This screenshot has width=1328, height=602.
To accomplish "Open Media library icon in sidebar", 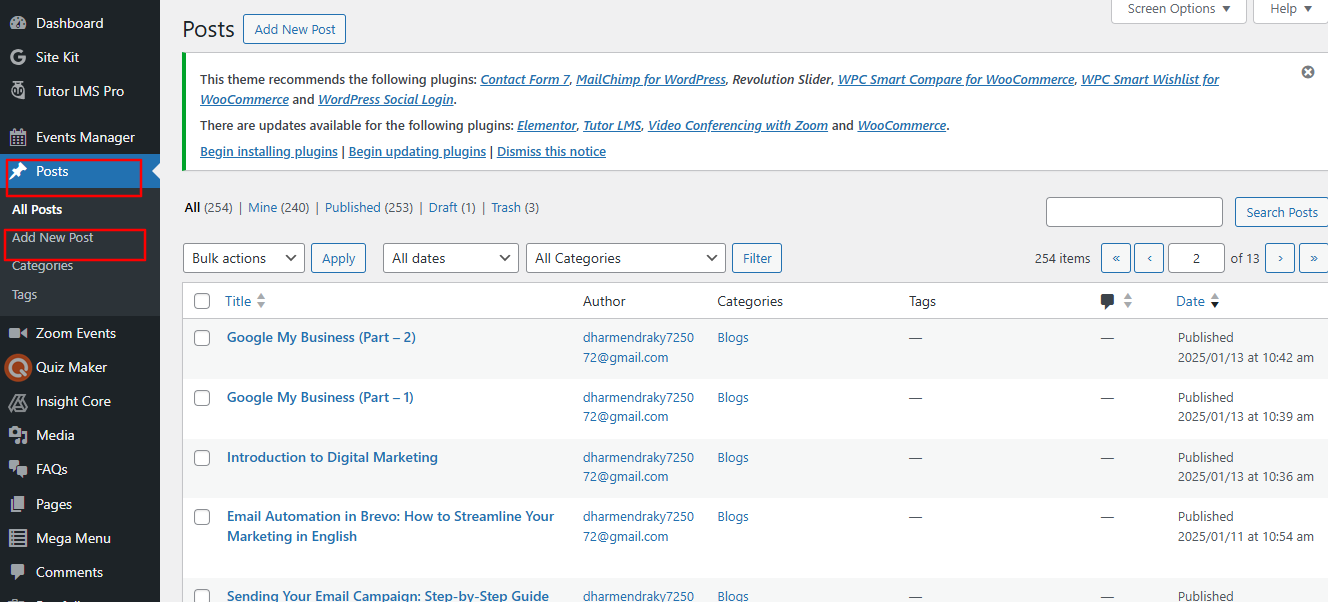I will (18, 435).
